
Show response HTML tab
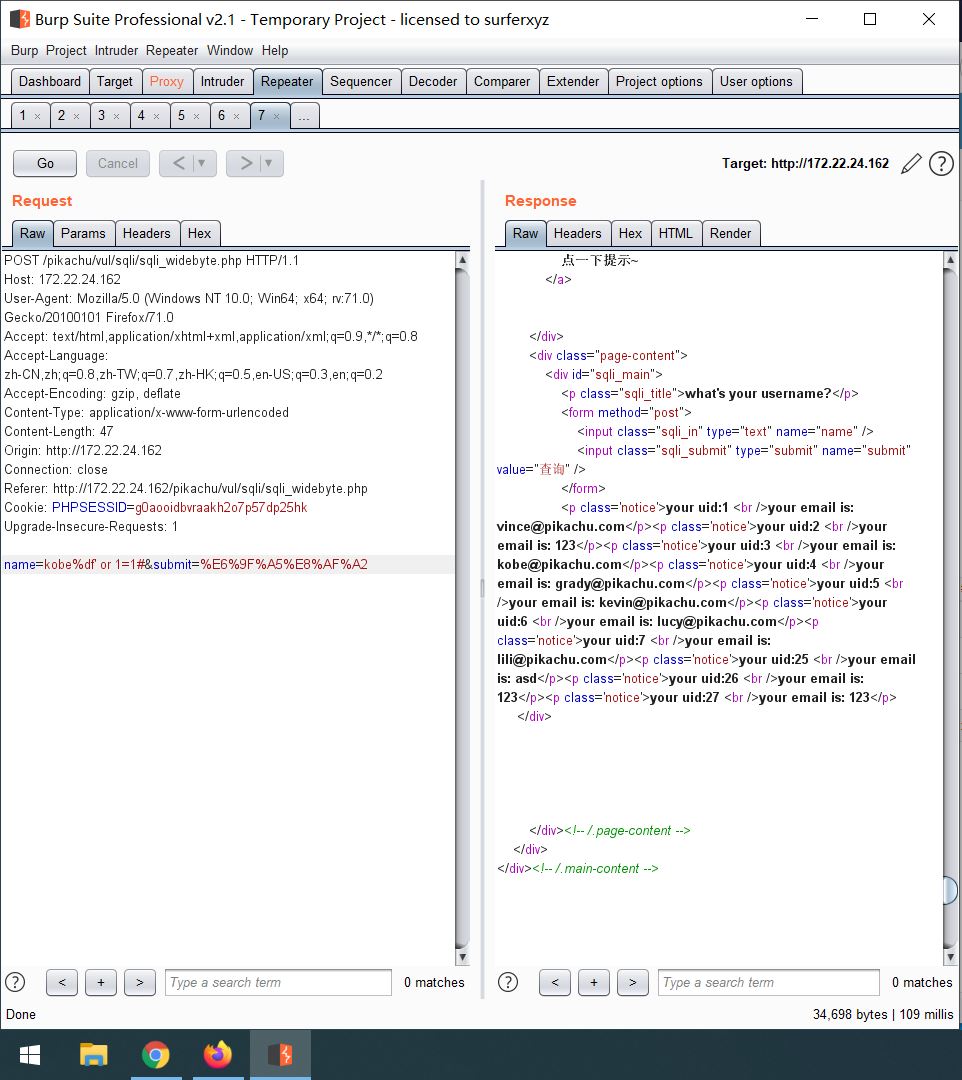pos(676,233)
